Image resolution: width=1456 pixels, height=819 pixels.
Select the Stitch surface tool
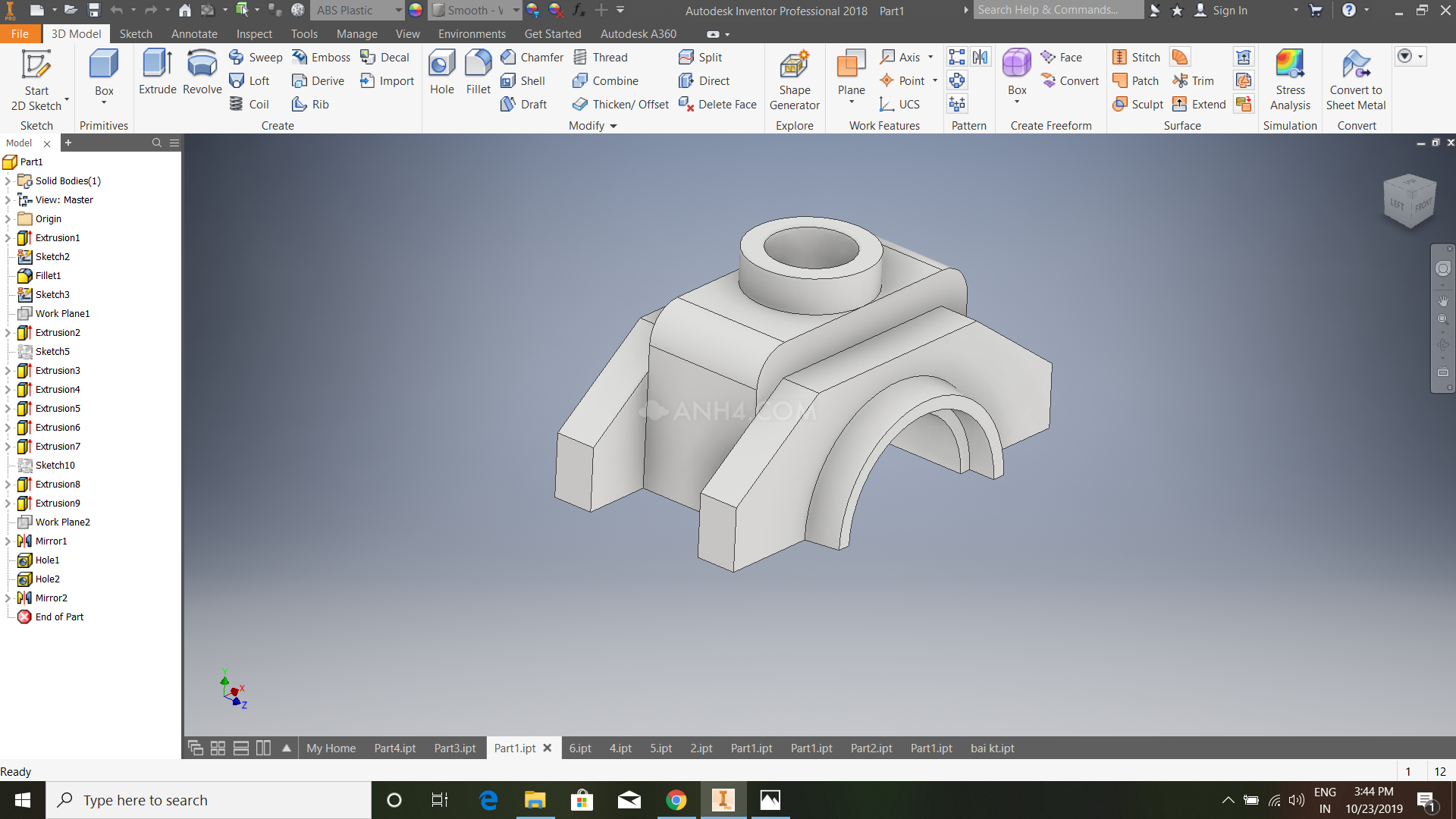[x=1136, y=58]
